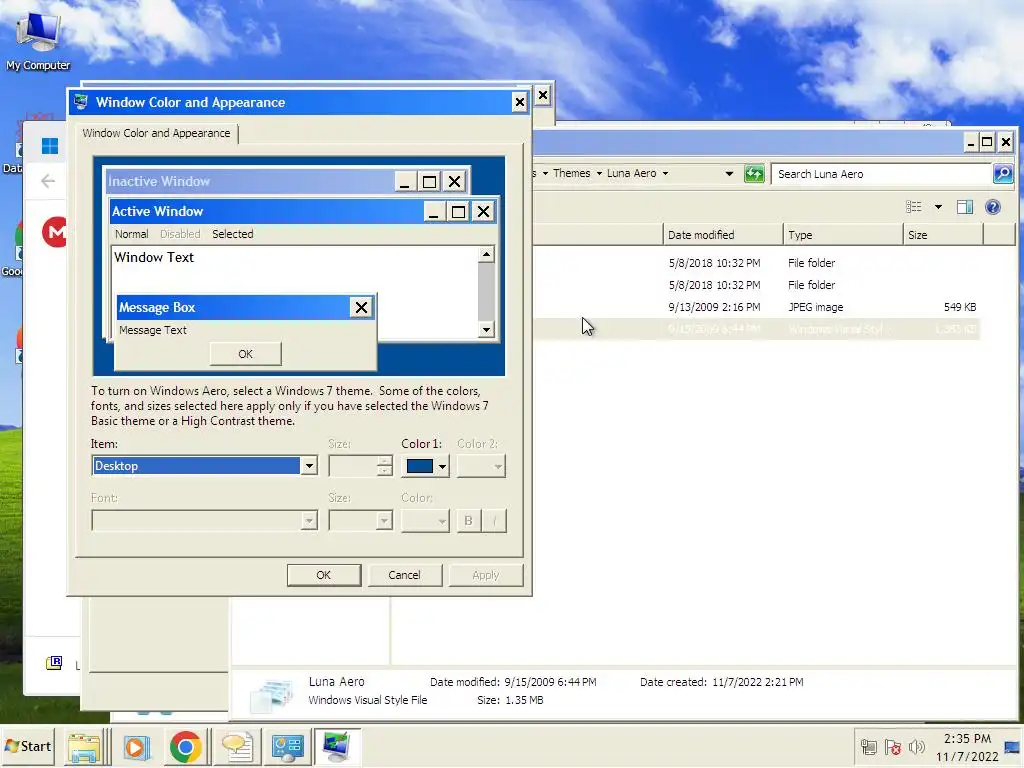Maximize the Luna Aero Explorer window
This screenshot has width=1024, height=768.
pos(987,142)
